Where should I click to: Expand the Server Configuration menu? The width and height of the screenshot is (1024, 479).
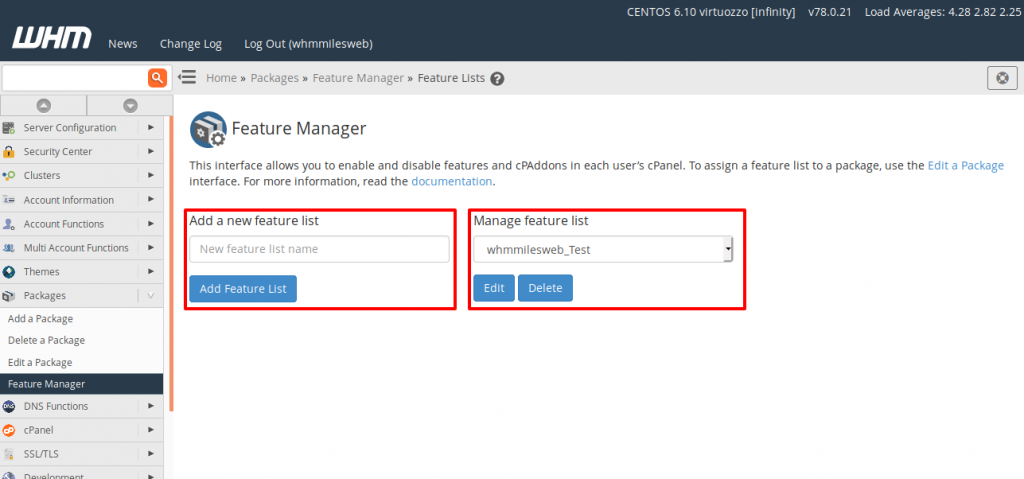[150, 128]
